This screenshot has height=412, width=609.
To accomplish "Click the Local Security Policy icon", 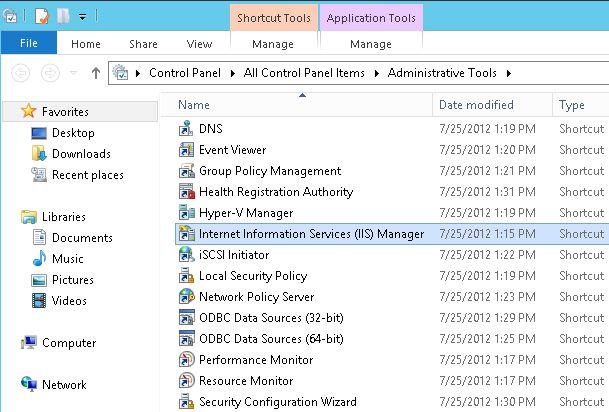I will (x=186, y=275).
